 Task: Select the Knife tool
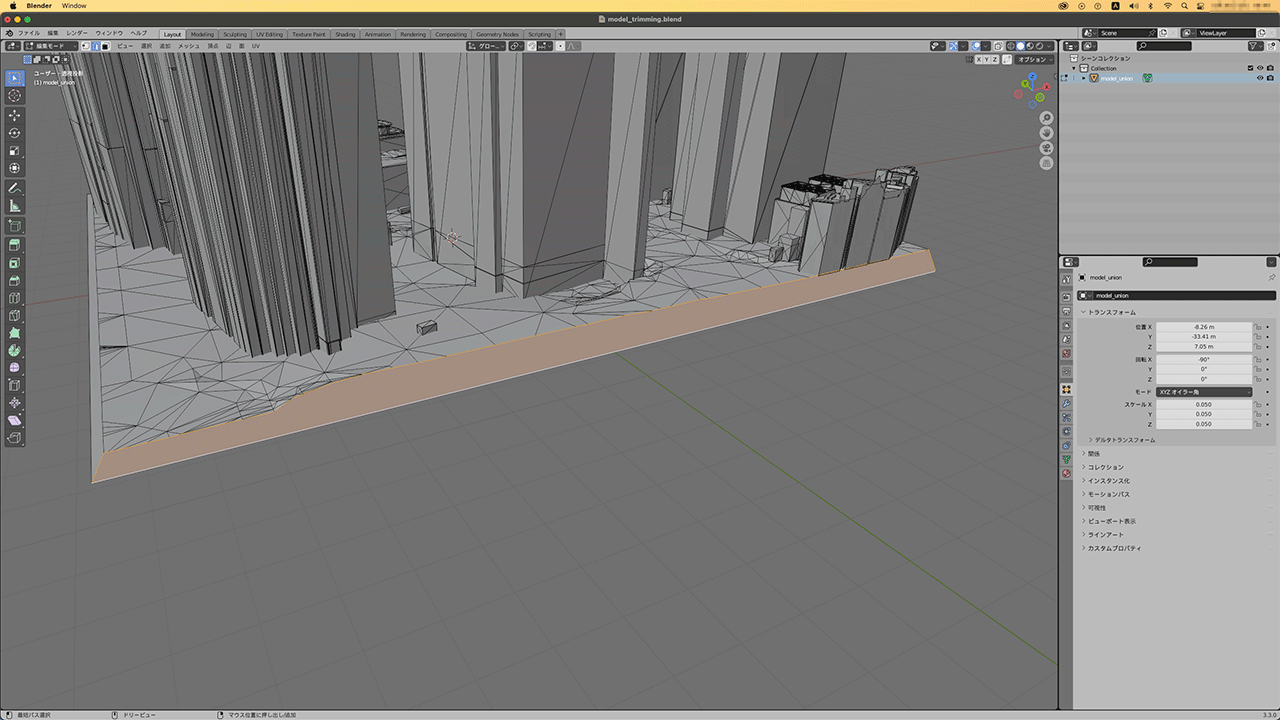[x=15, y=315]
